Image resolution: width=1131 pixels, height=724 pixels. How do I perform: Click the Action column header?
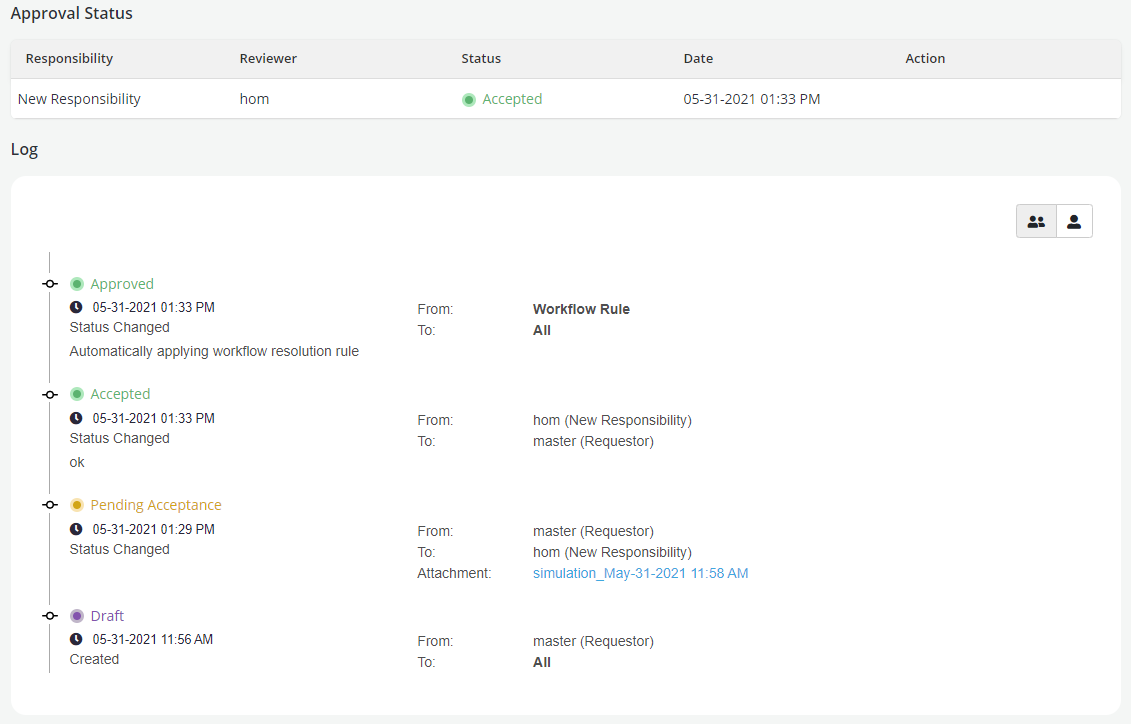(x=925, y=59)
